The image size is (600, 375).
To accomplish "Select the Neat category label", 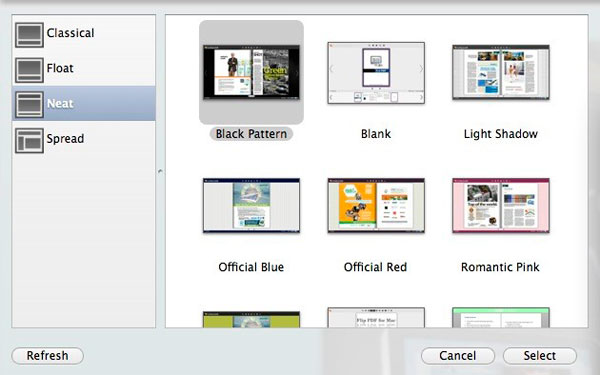I will tap(60, 103).
